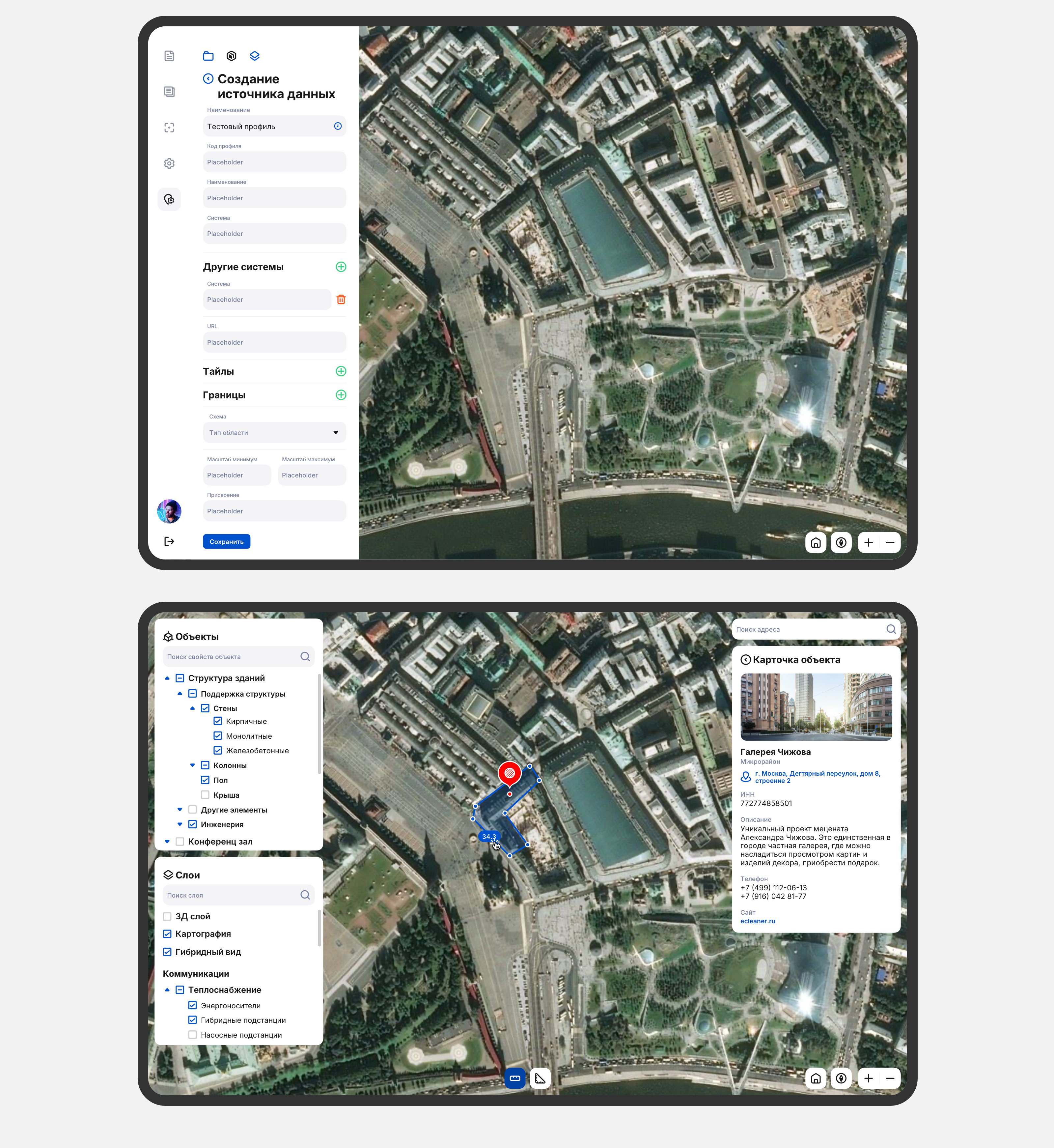1054x1148 pixels.
Task: Enable the Крыша checkbox
Action: [205, 795]
